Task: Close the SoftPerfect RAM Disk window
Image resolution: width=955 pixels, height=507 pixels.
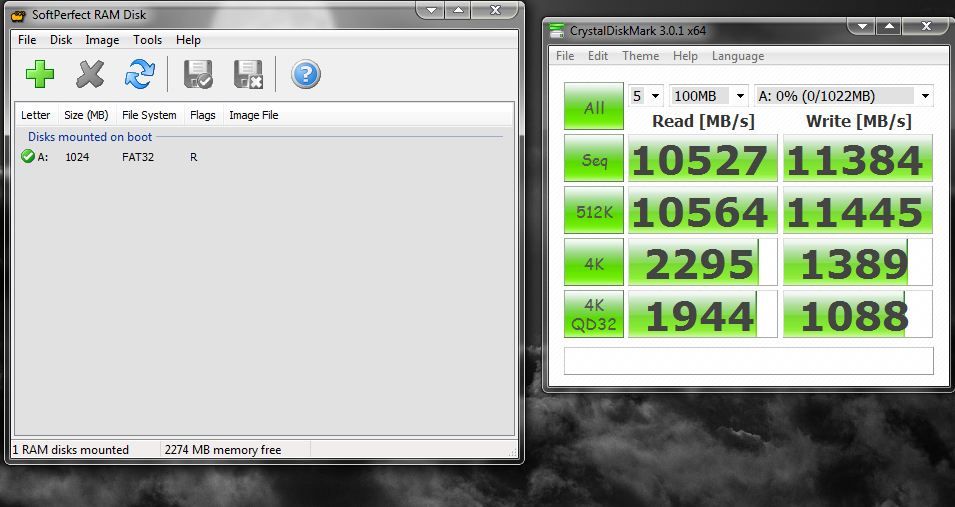Action: click(495, 10)
